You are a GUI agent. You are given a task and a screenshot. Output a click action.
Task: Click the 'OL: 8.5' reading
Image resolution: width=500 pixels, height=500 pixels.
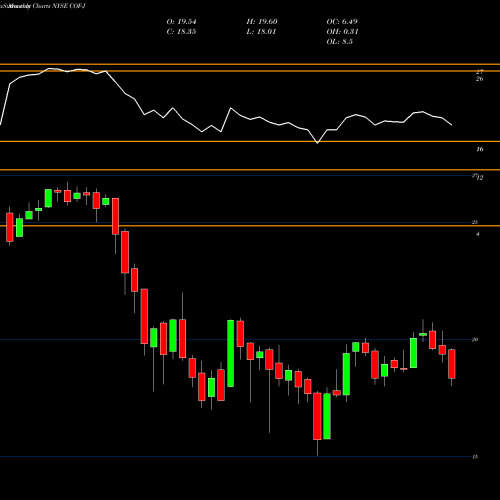(339, 42)
